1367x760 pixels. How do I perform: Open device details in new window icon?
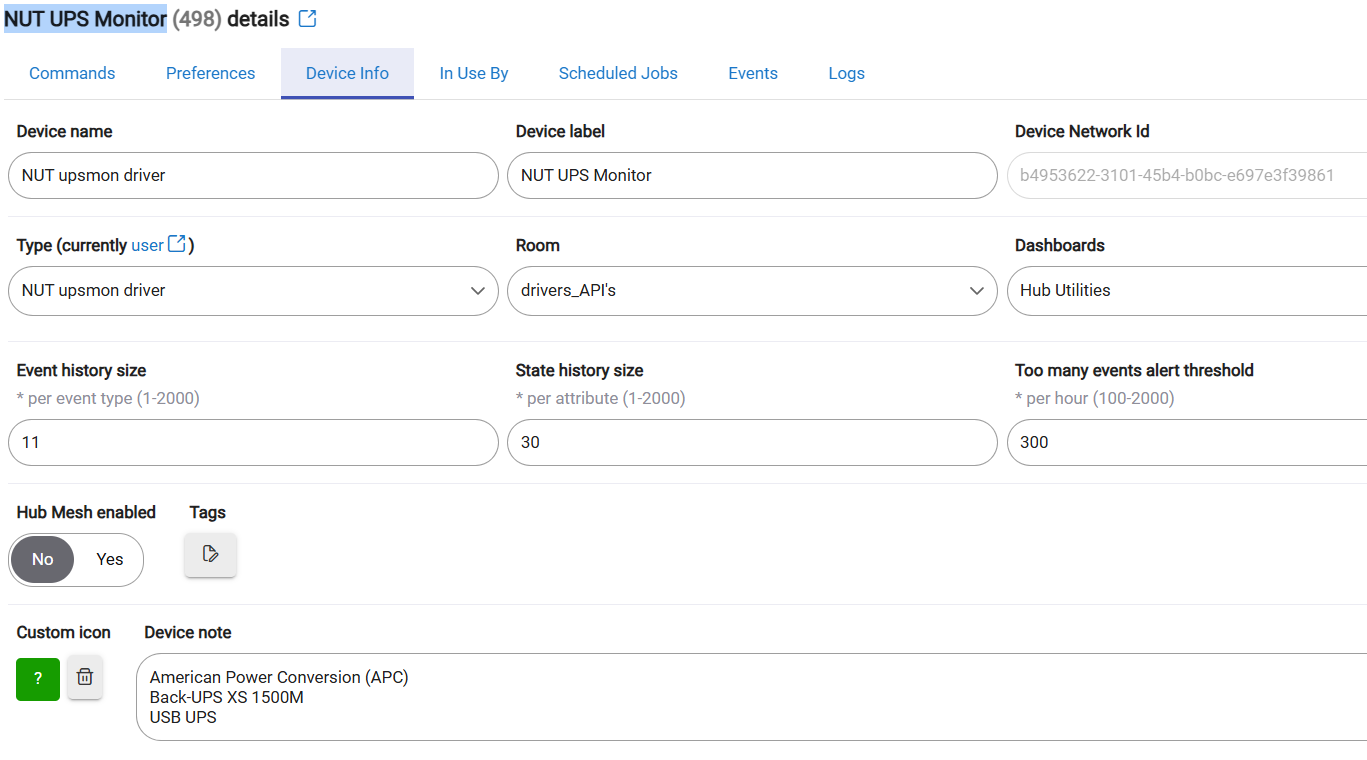308,19
